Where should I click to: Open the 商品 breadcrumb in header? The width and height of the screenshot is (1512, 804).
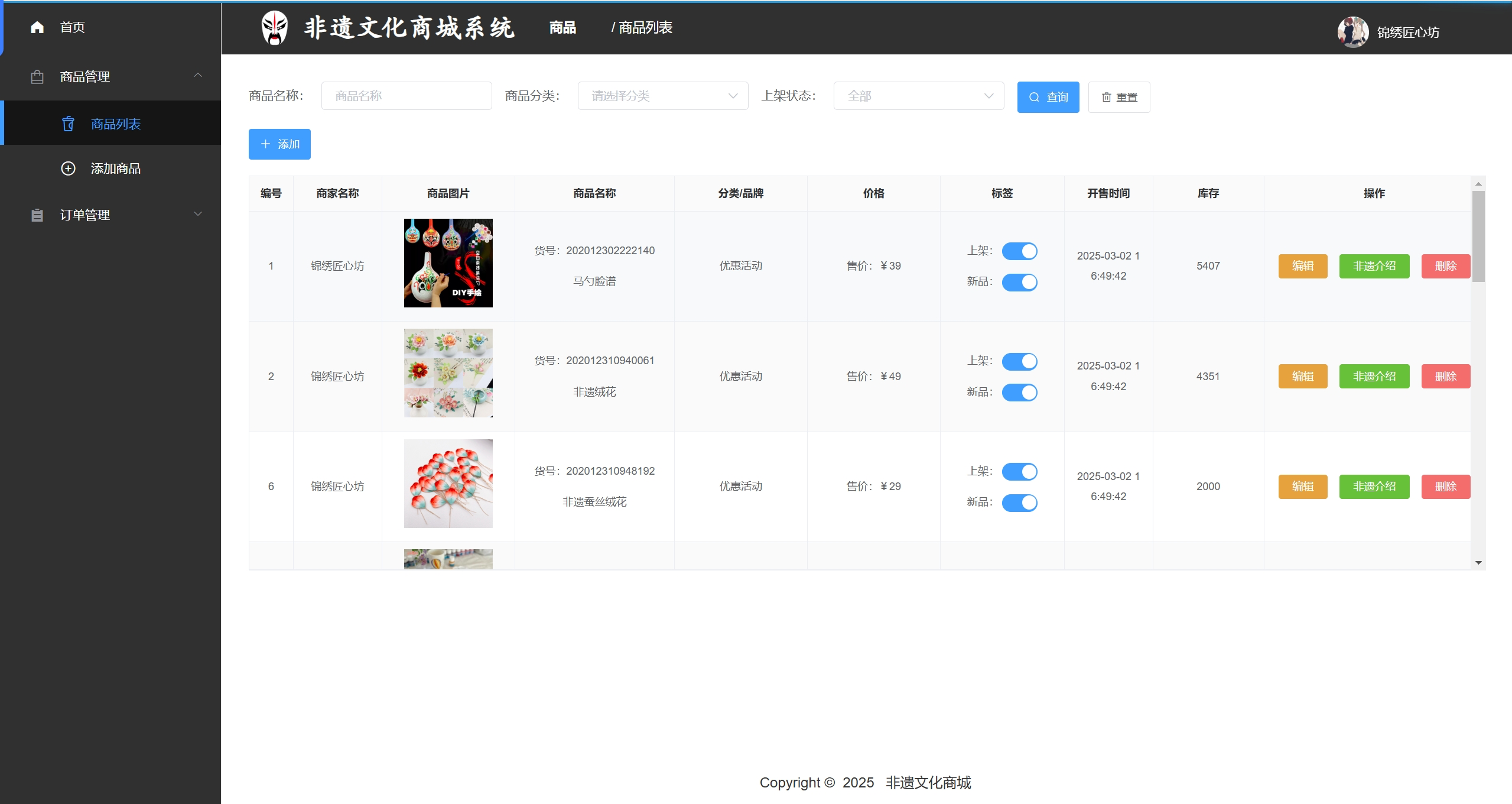click(x=562, y=28)
